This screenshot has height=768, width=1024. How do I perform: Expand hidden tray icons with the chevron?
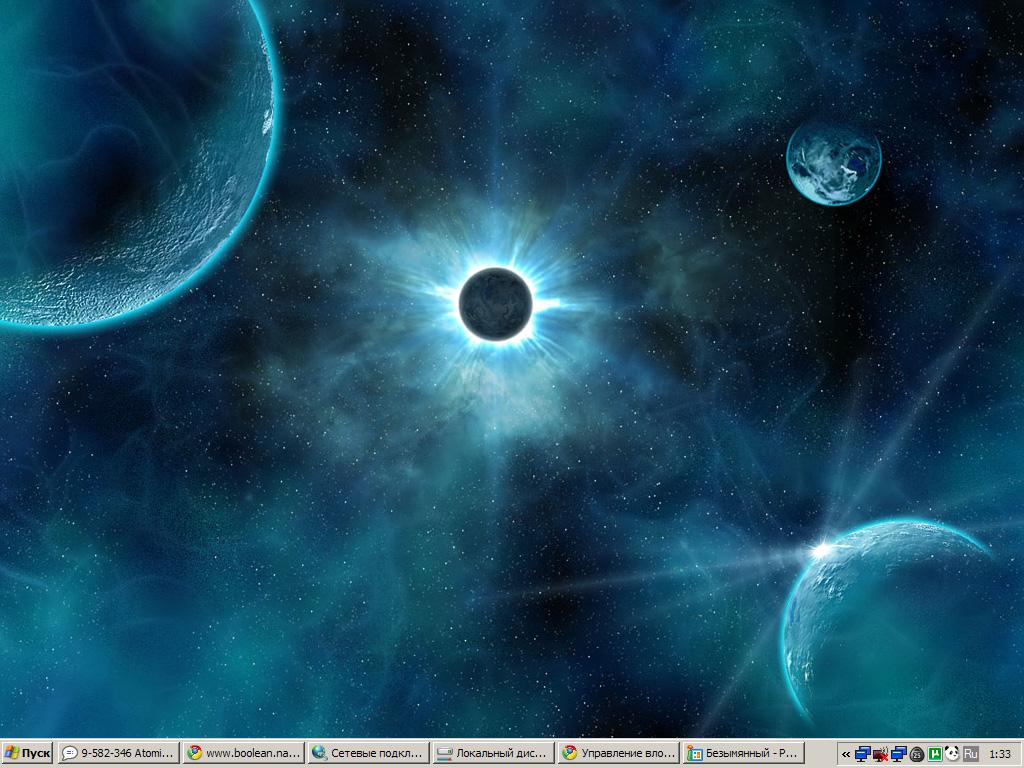tap(846, 754)
